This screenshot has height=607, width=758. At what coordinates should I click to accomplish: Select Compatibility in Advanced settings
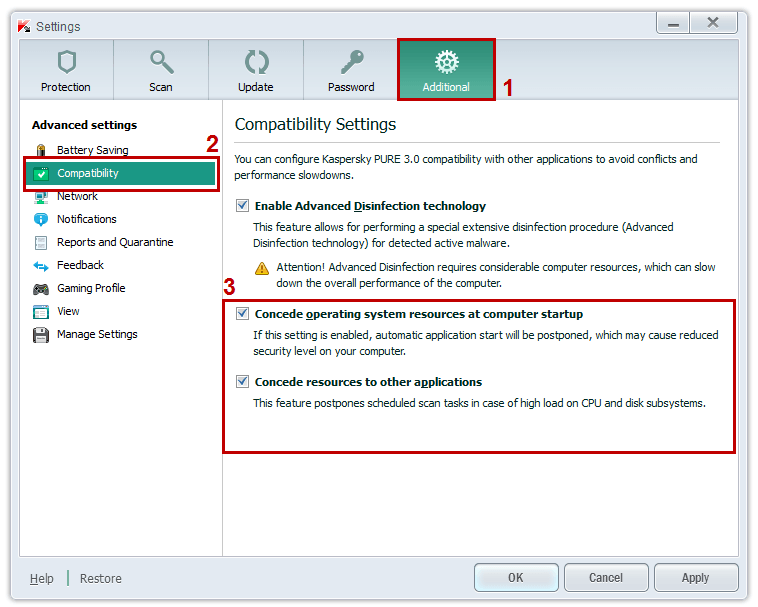[121, 173]
